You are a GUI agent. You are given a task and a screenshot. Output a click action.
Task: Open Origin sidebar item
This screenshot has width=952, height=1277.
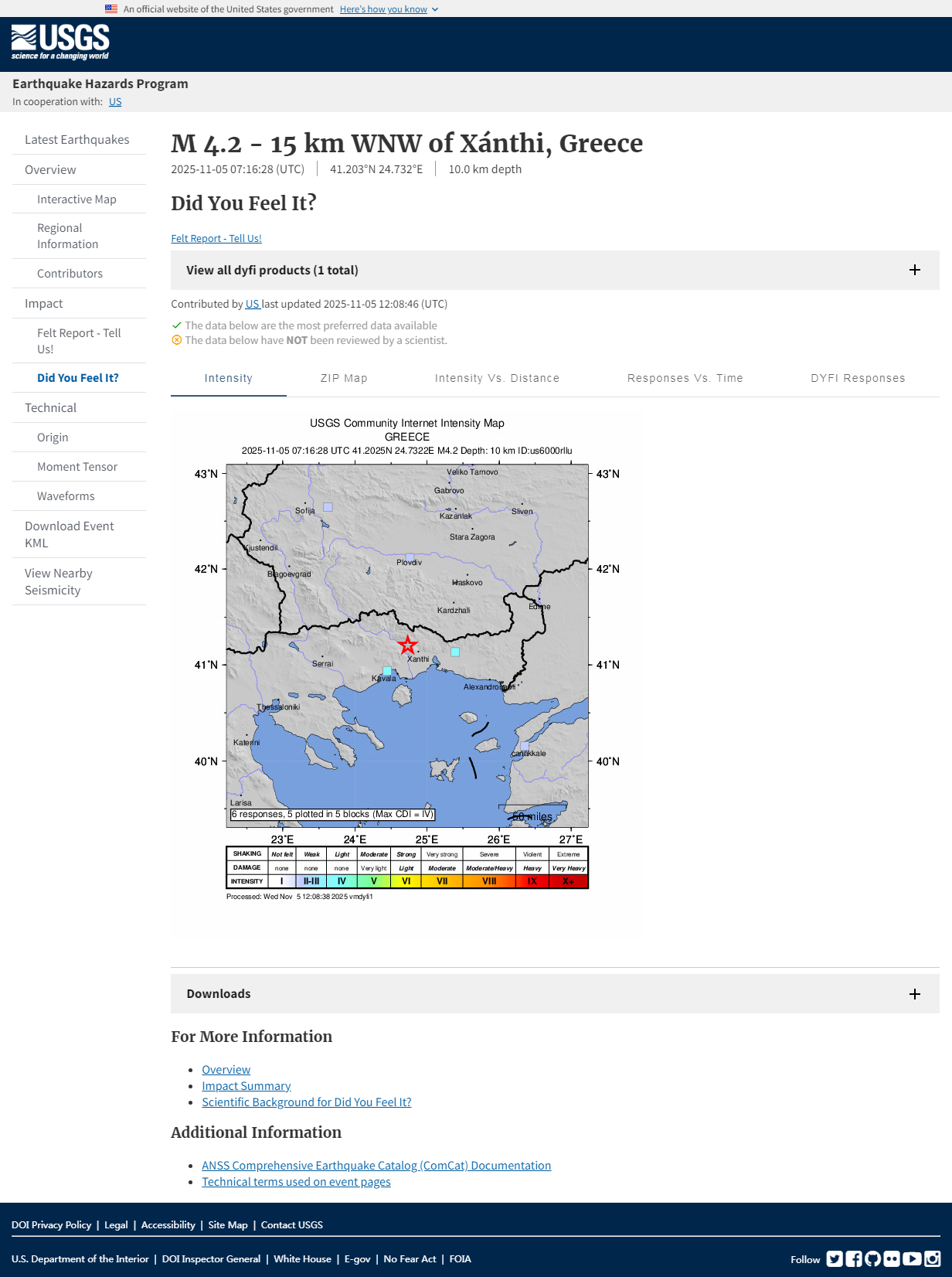[79, 438]
